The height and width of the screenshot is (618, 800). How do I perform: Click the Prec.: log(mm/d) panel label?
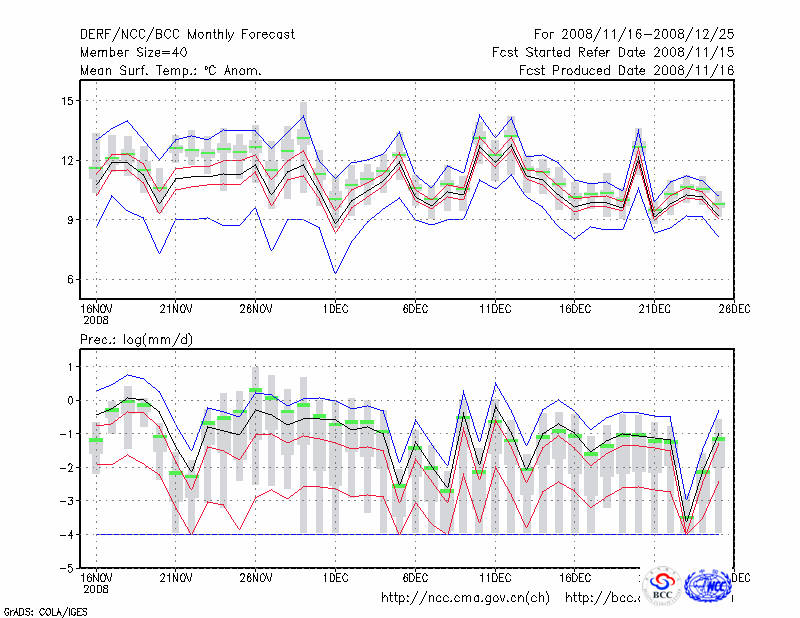click(137, 340)
